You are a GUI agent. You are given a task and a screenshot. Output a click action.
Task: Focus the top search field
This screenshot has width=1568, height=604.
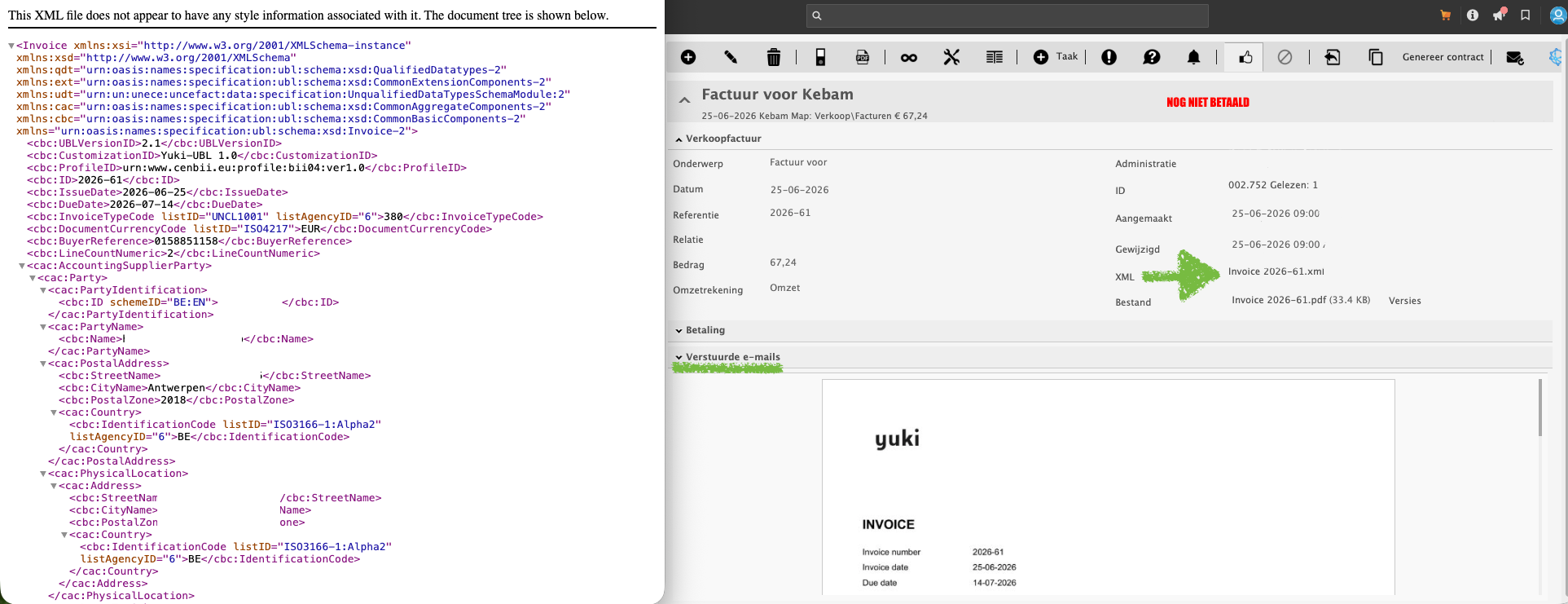(1008, 15)
